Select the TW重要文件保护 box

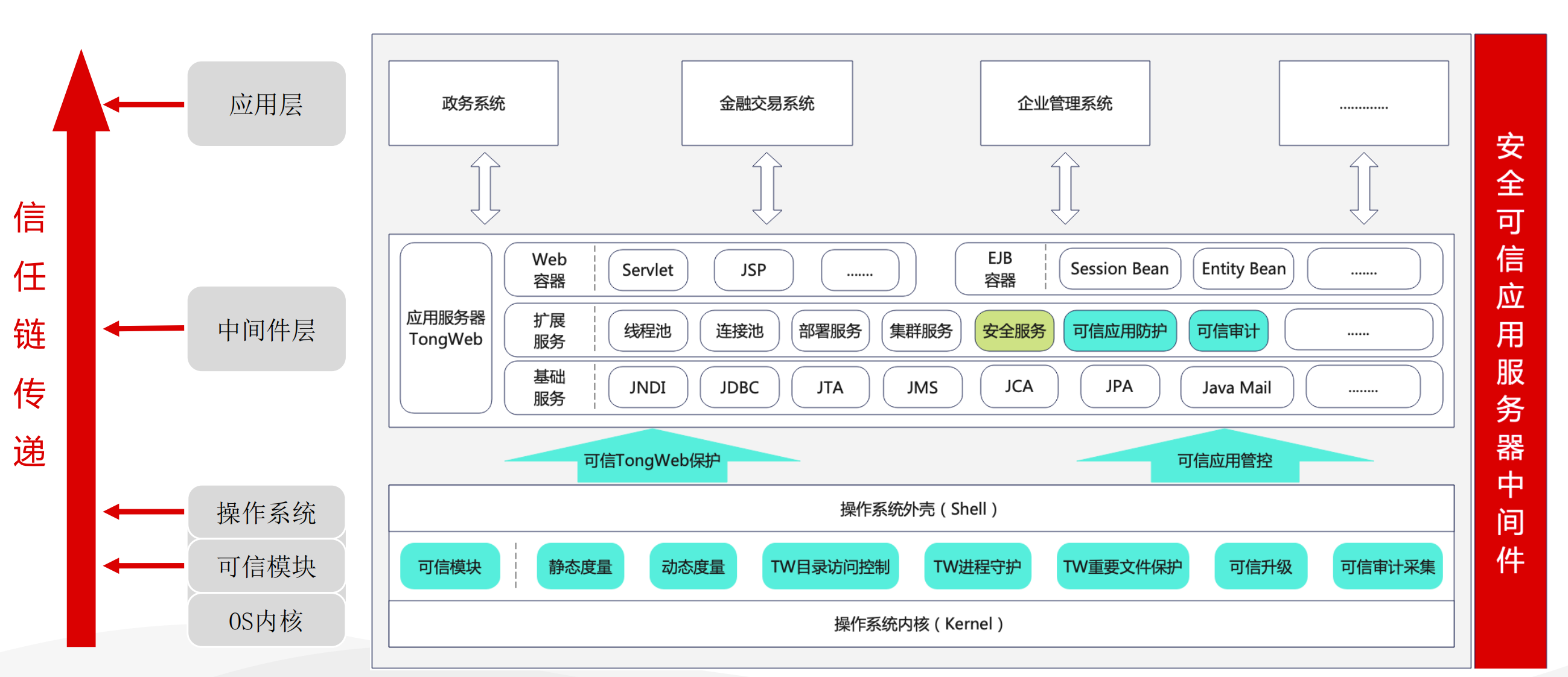(x=1123, y=566)
